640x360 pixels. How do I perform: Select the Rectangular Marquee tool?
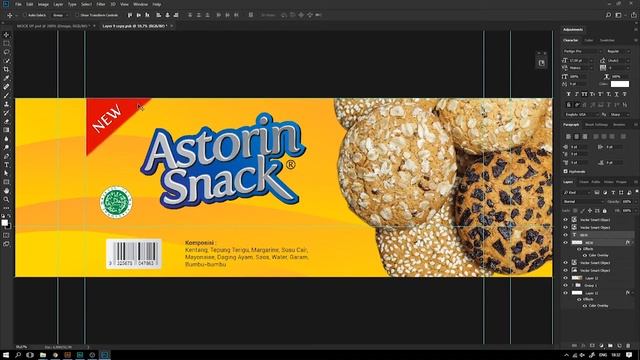pos(6,43)
